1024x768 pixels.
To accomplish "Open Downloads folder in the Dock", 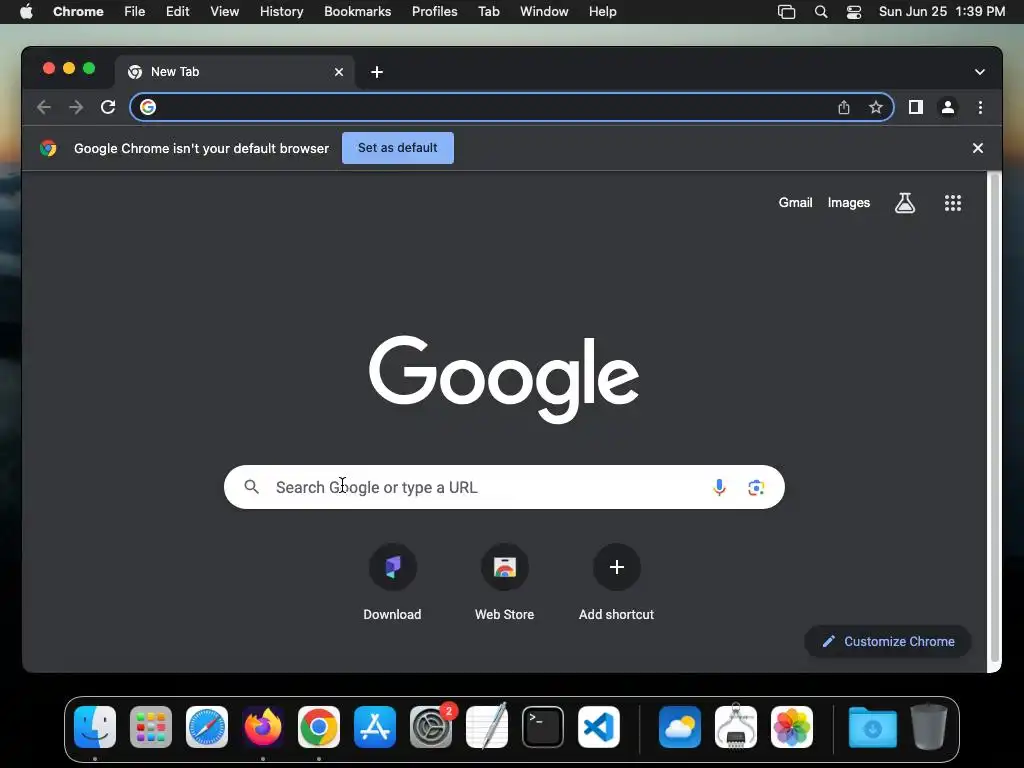I will pyautogui.click(x=872, y=727).
